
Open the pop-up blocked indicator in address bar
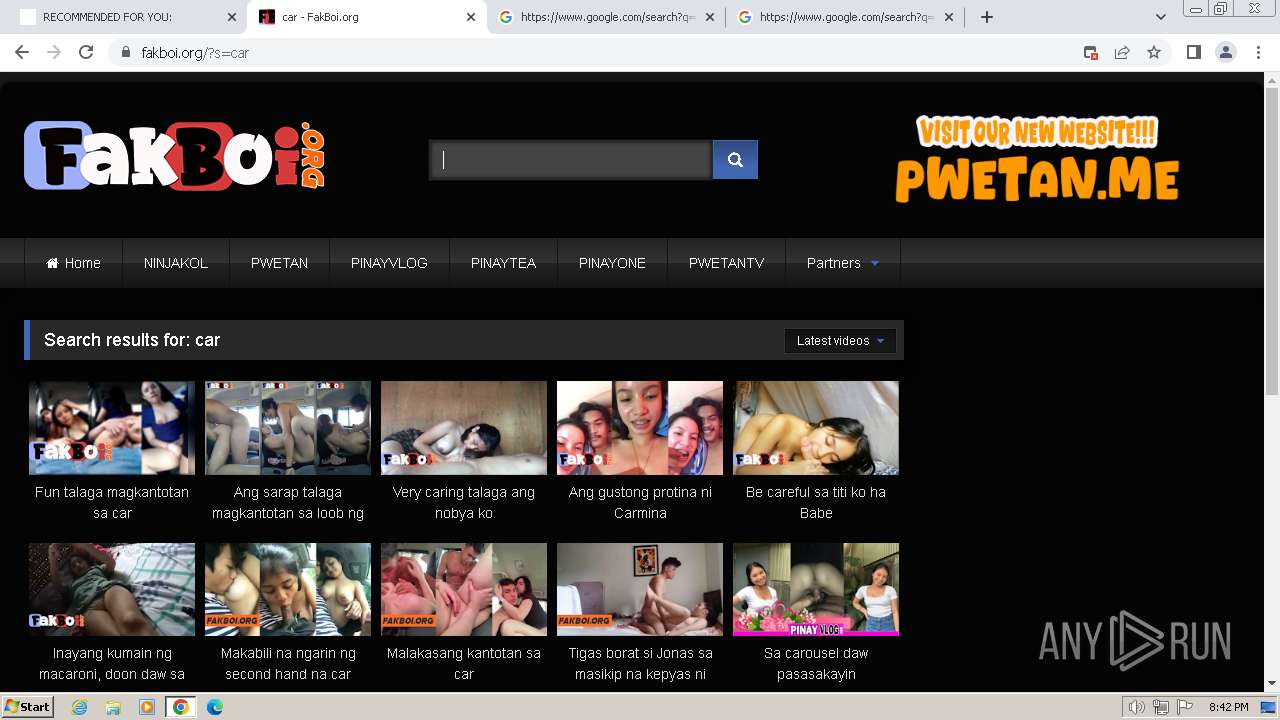(x=1091, y=53)
